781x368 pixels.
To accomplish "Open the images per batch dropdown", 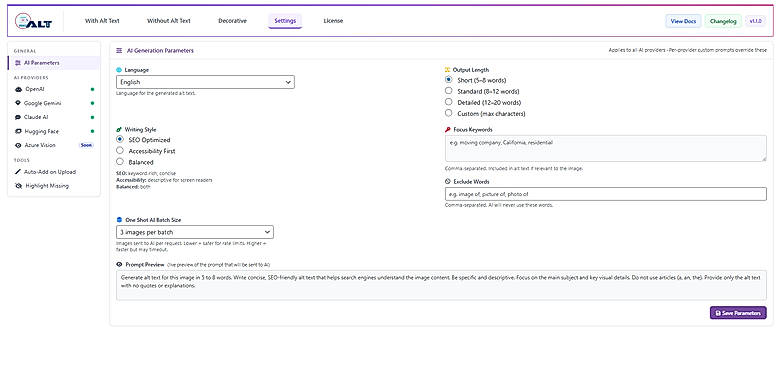I will pyautogui.click(x=195, y=232).
